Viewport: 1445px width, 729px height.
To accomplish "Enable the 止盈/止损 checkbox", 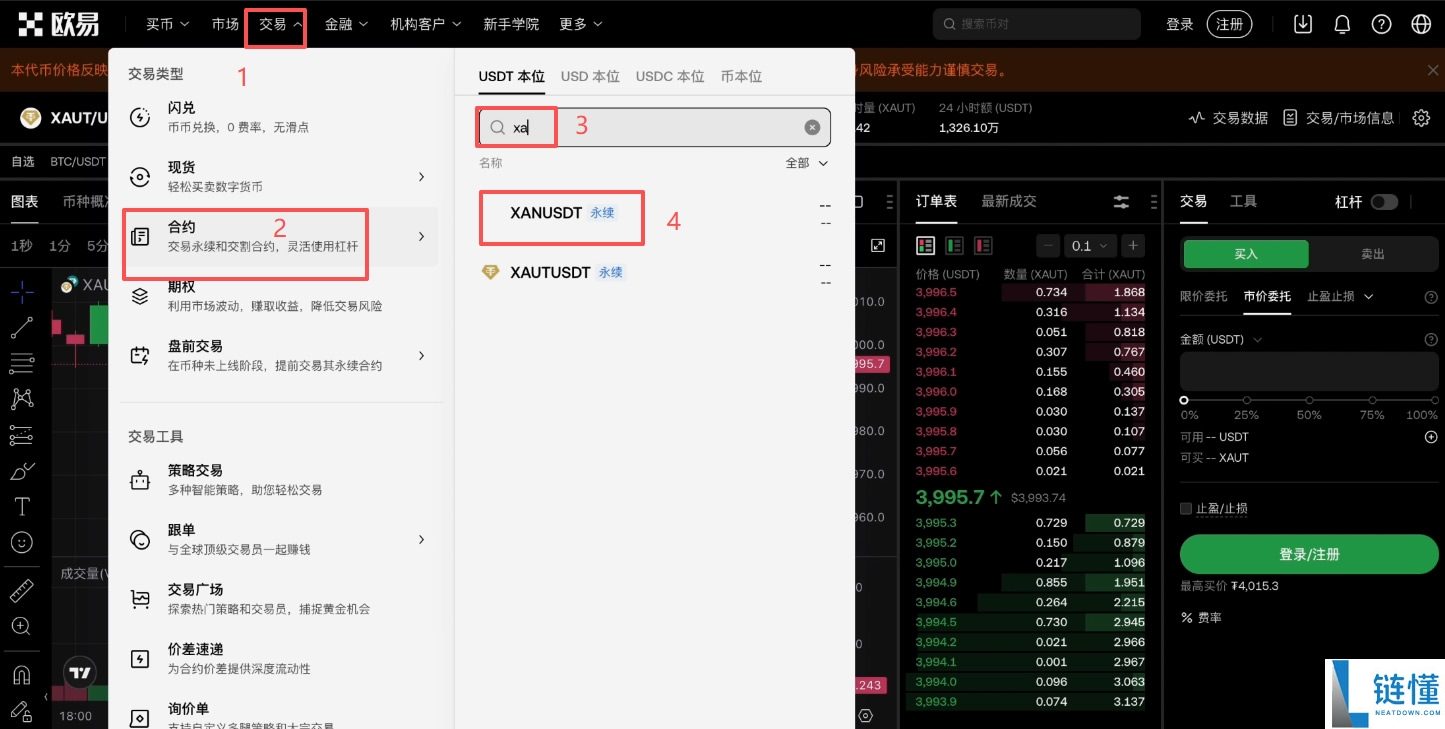I will click(1186, 509).
